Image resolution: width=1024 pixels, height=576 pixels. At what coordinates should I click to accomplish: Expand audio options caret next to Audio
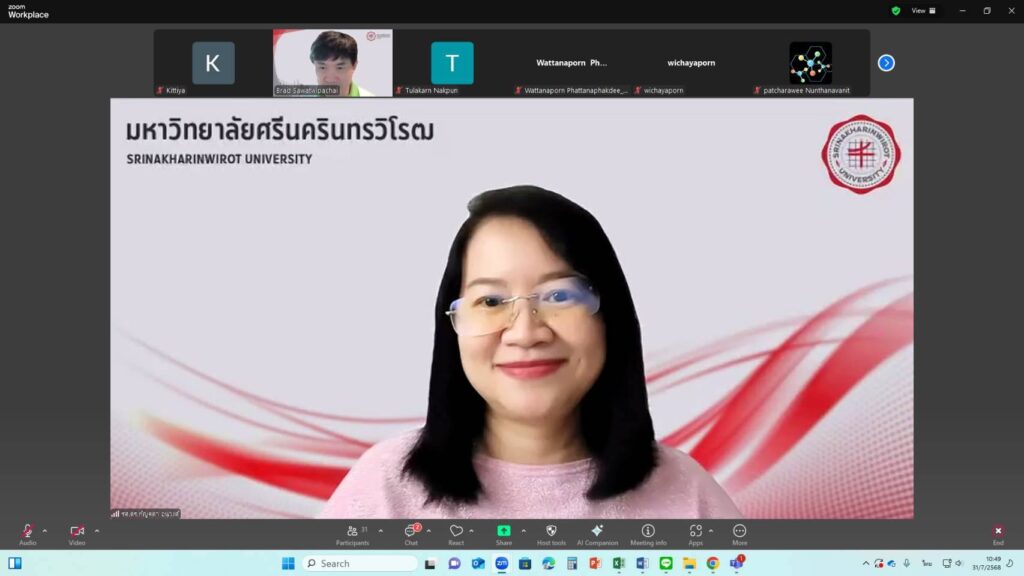point(45,531)
